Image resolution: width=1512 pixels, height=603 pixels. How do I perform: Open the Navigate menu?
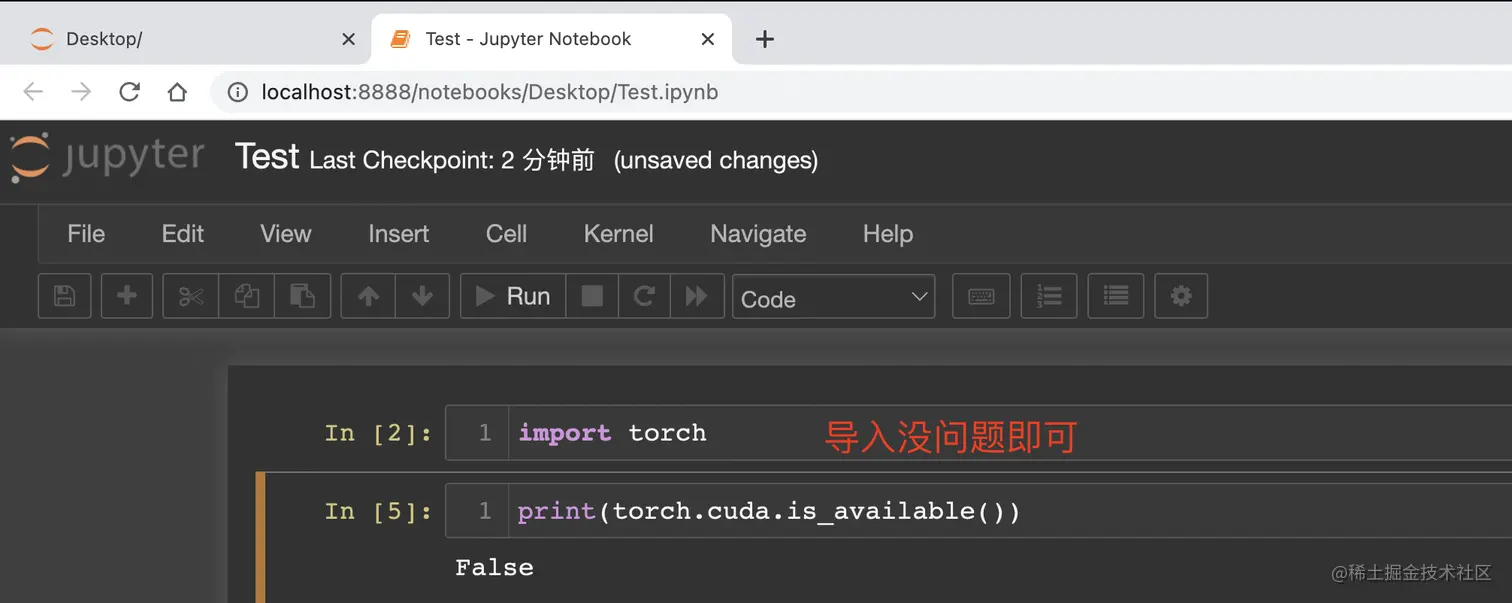click(x=758, y=234)
